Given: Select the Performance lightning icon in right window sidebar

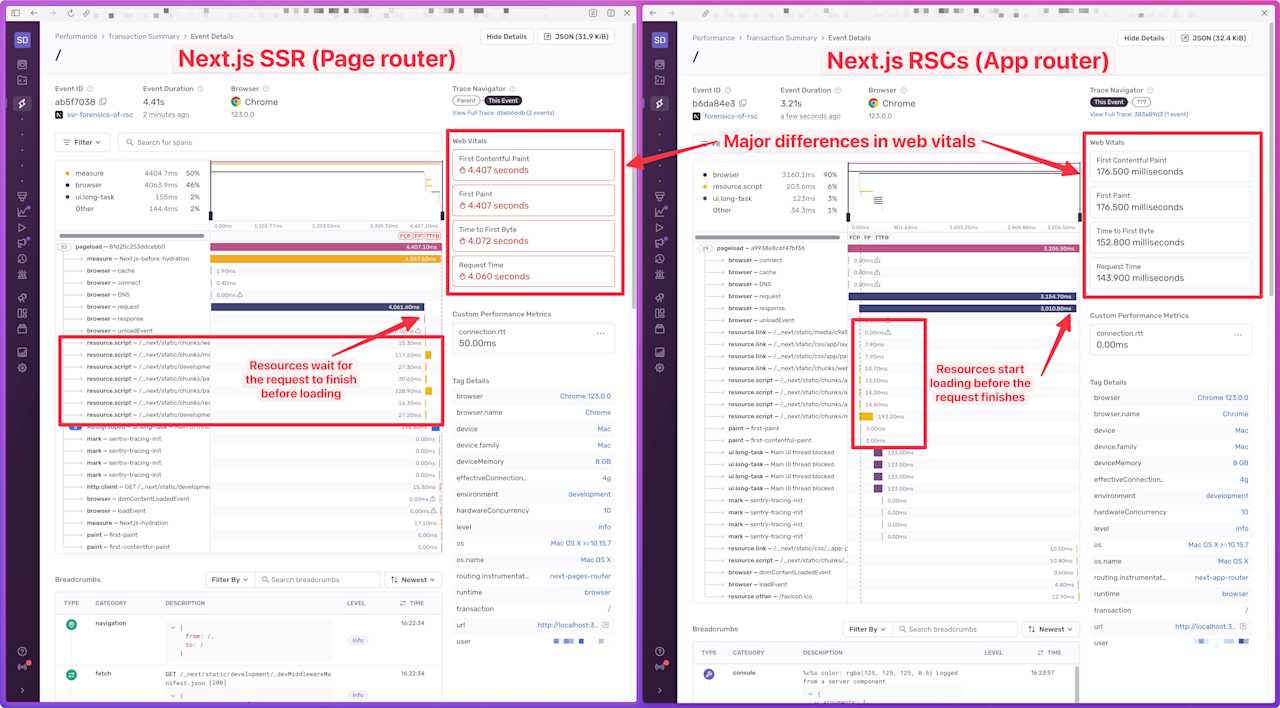Looking at the screenshot, I should (x=660, y=104).
